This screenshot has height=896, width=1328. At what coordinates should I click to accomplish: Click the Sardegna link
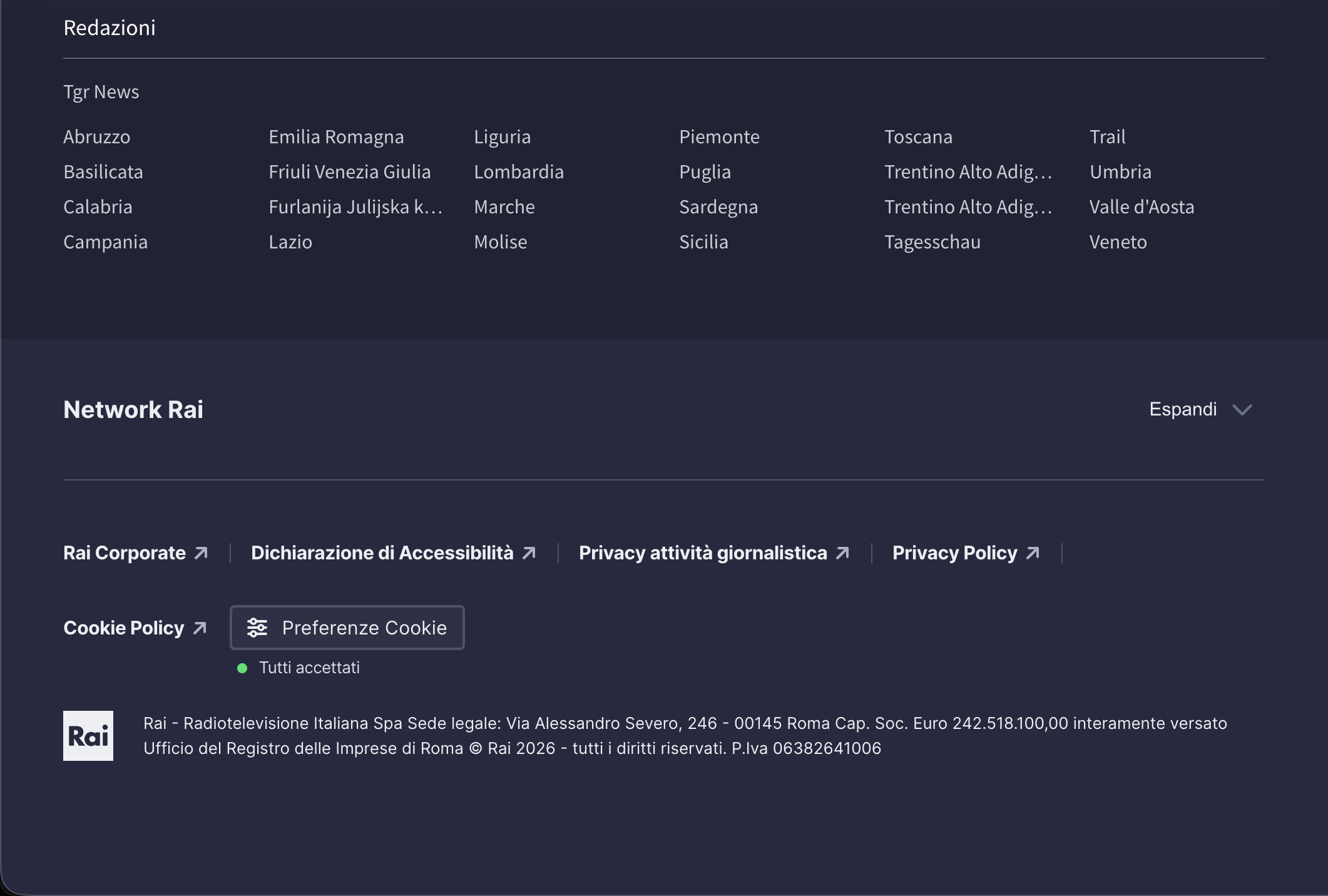[718, 207]
